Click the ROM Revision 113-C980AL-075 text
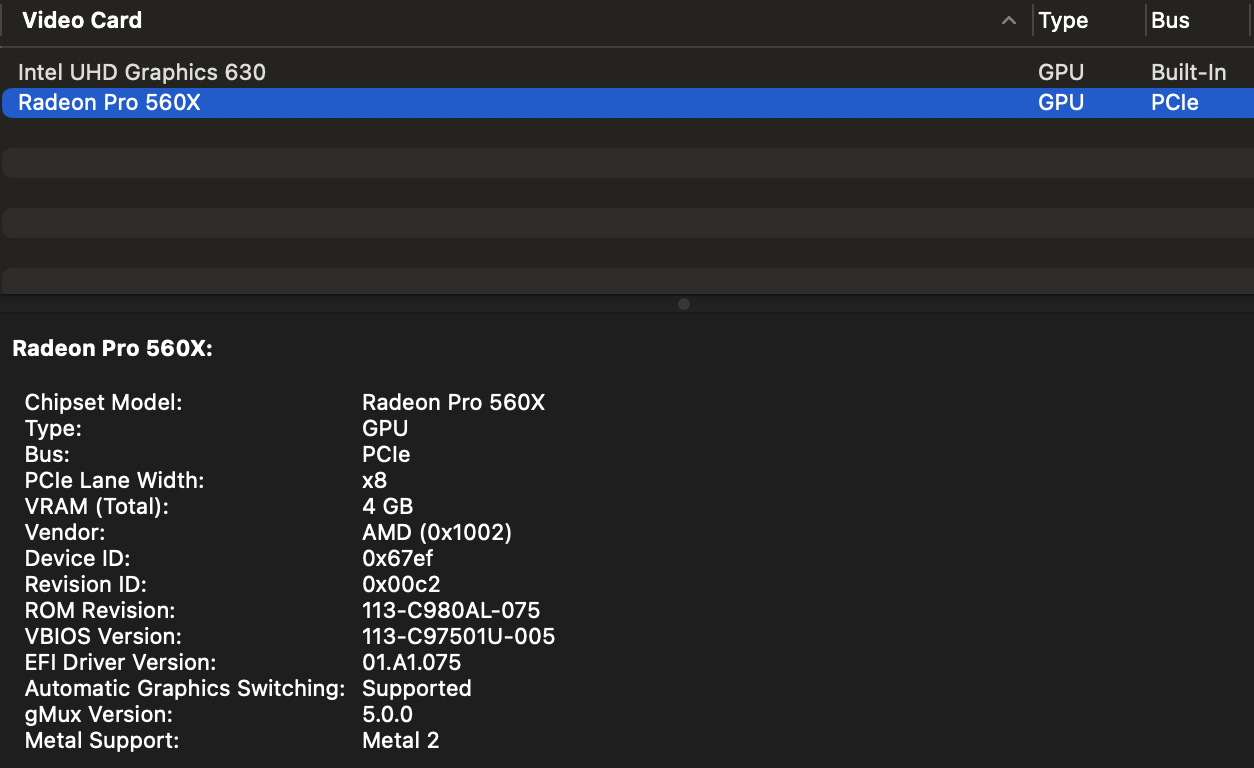The image size is (1254, 768). pos(451,611)
